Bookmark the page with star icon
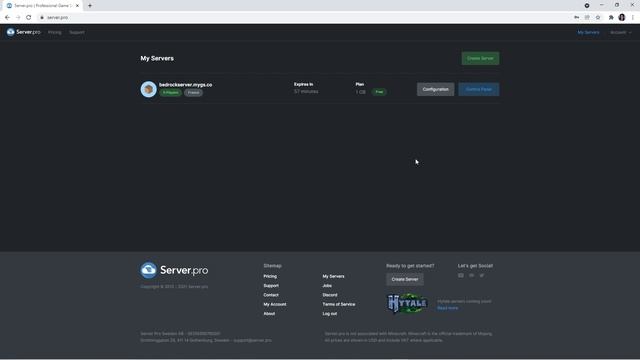Screen dimensions: 640x360 click(x=598, y=18)
